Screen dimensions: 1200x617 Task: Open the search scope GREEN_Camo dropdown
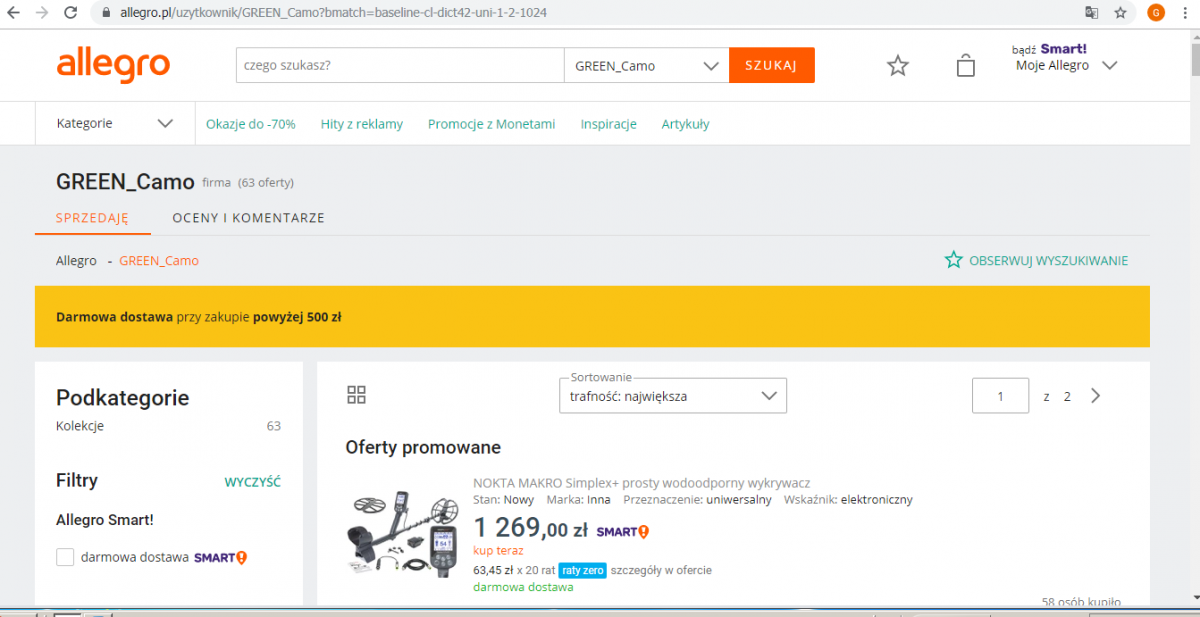pos(646,66)
